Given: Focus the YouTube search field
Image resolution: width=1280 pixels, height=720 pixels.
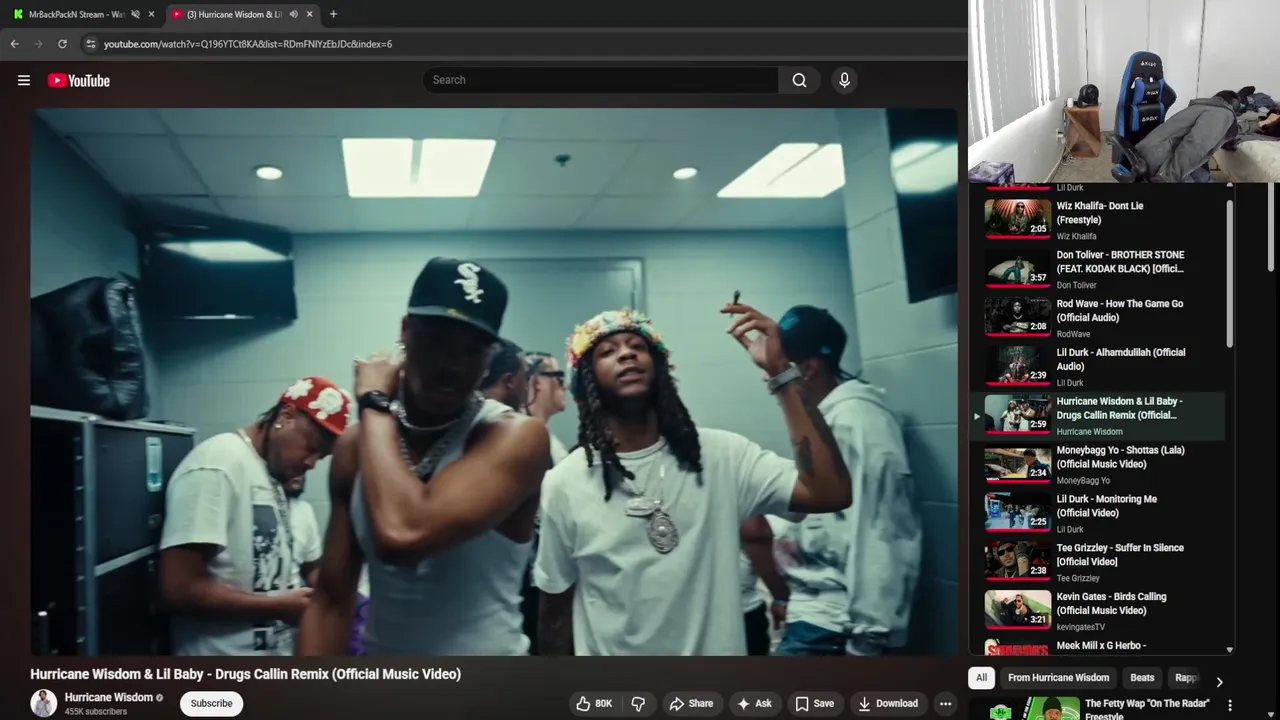Looking at the screenshot, I should [600, 80].
